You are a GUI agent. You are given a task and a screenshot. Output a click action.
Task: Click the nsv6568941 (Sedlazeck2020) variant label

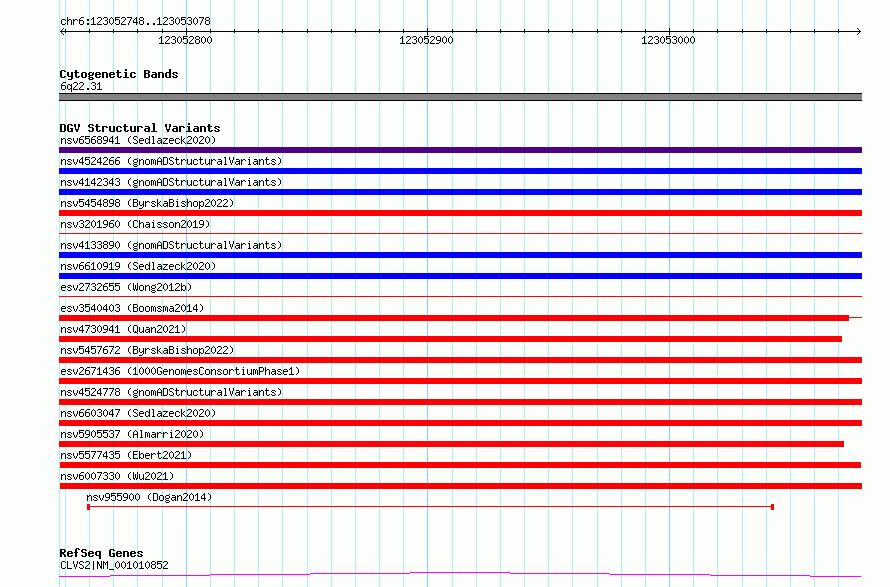(138, 140)
